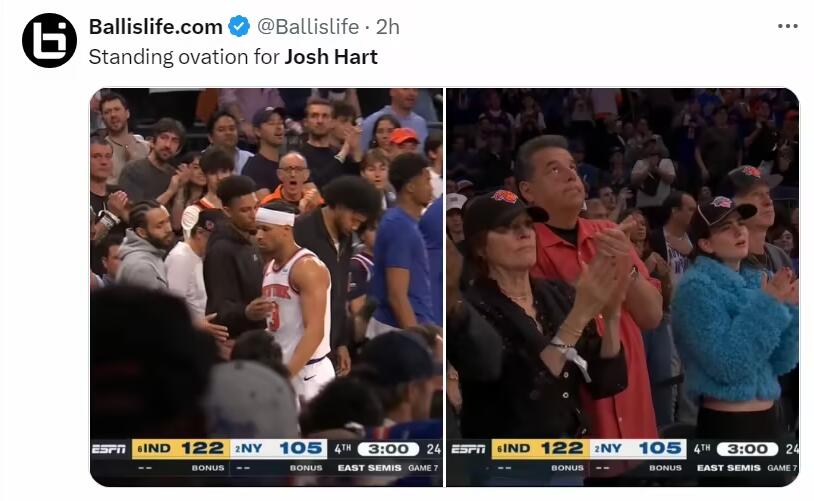Image resolution: width=814 pixels, height=501 pixels.
Task: Click the 2h timestamp link
Action: pos(387,26)
